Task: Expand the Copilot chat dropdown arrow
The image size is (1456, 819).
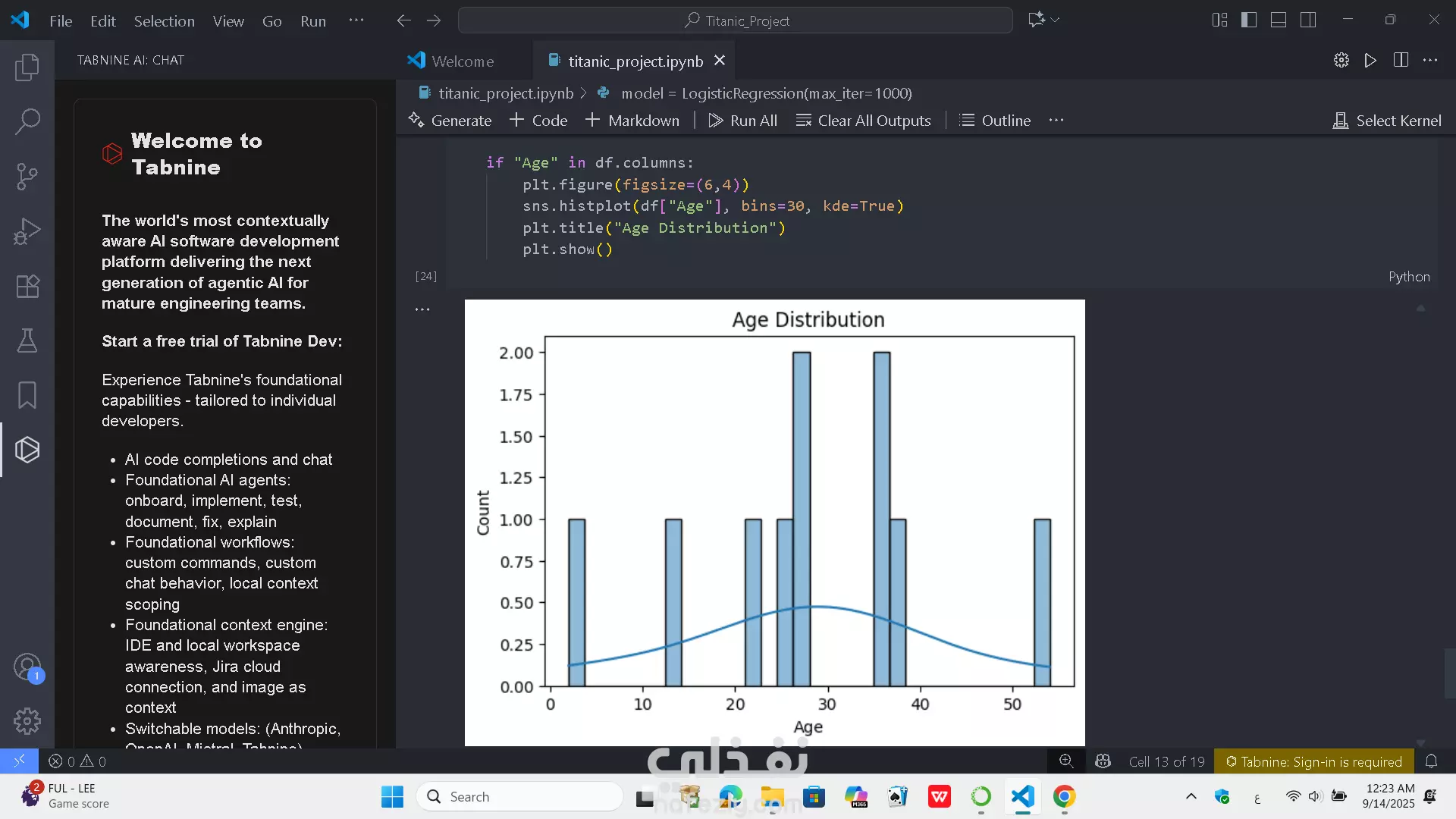Action: [1056, 20]
